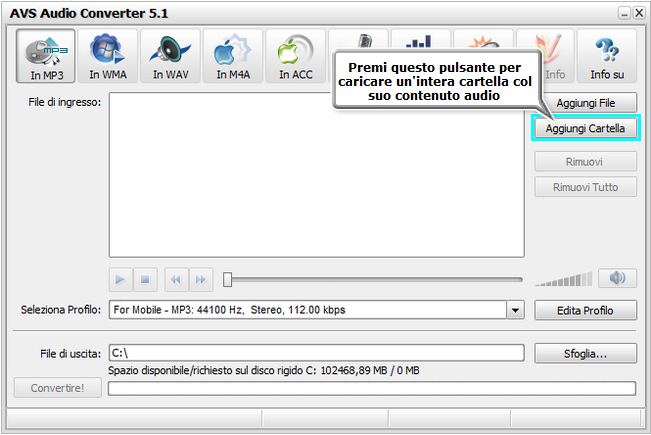651x435 pixels.
Task: Click the Rimuovi Tutto button
Action: tap(585, 187)
